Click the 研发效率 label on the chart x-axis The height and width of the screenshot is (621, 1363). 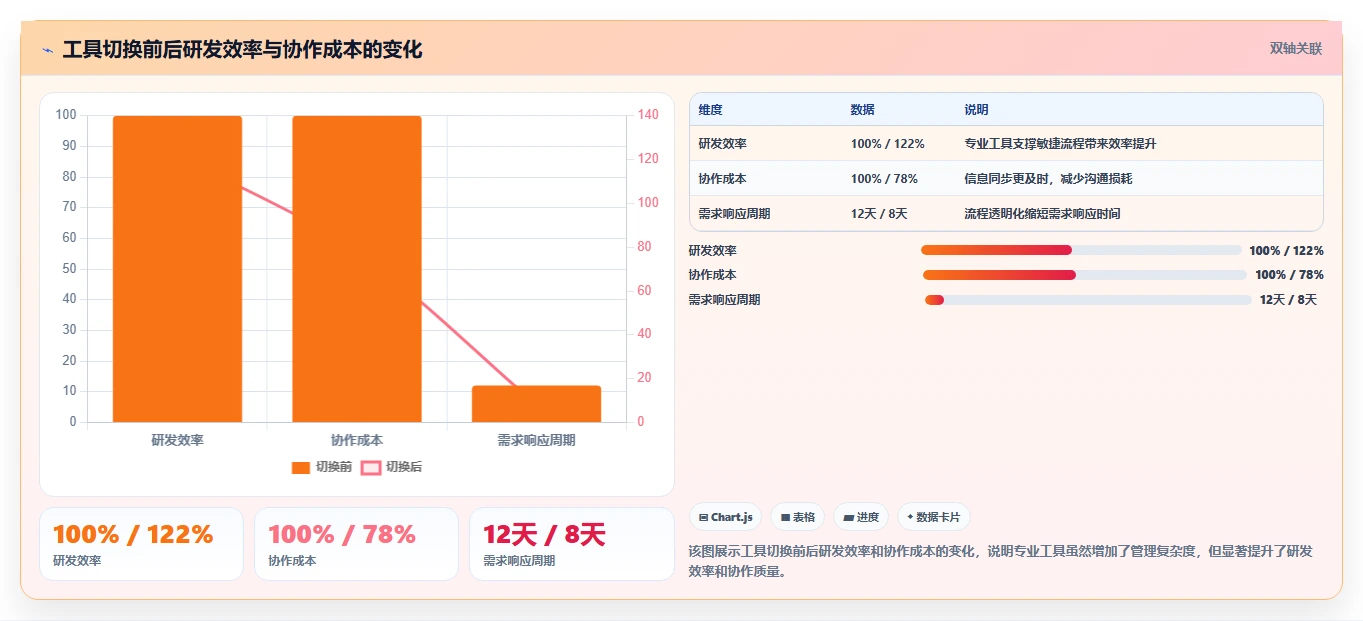pos(177,440)
